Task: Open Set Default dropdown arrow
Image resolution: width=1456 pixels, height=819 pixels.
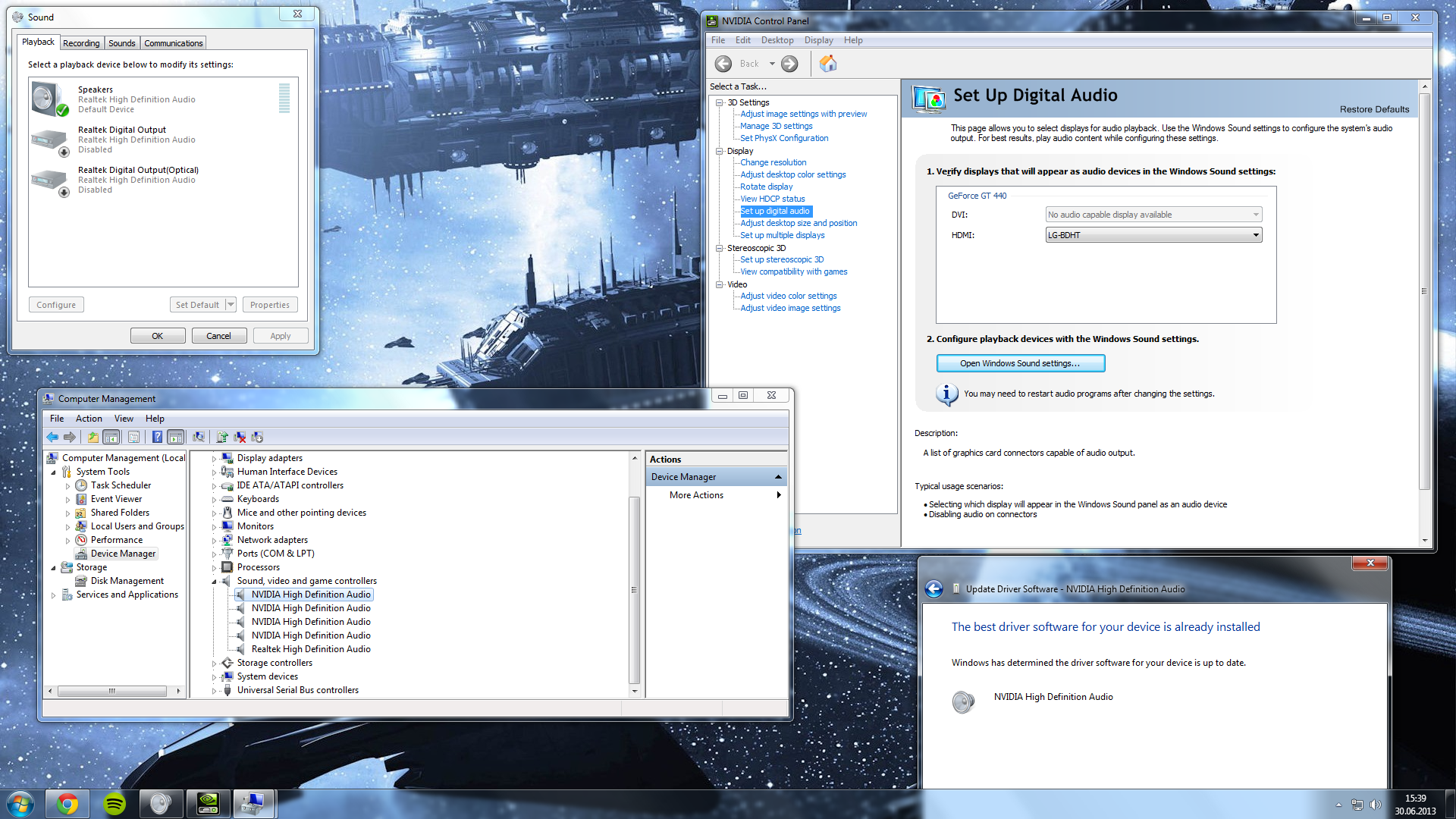Action: (x=231, y=305)
